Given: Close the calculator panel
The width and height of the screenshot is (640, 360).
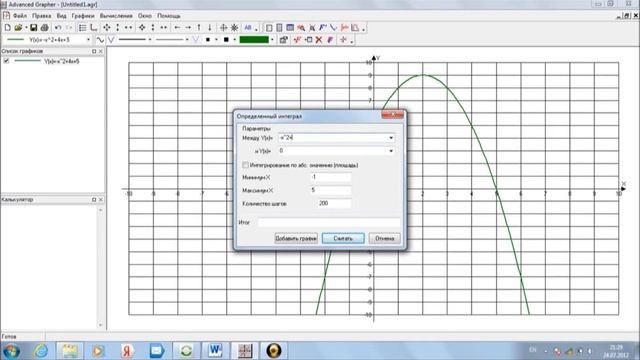Looking at the screenshot, I should coord(101,200).
